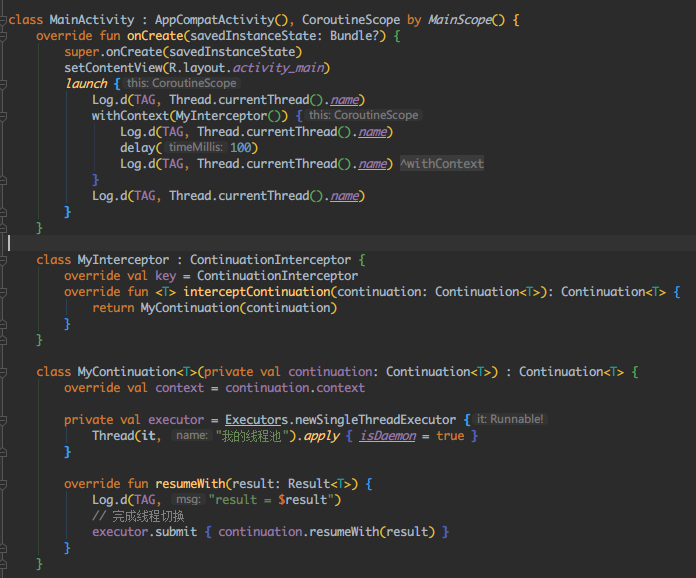Collapse the withContext block fold marker
The width and height of the screenshot is (696, 578).
(x=3, y=116)
